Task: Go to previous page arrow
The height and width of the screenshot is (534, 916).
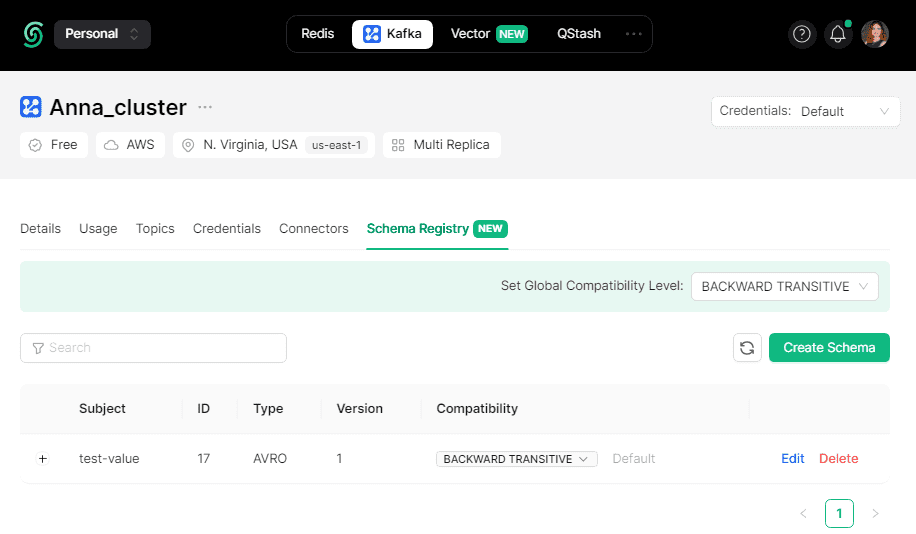Action: coord(803,514)
